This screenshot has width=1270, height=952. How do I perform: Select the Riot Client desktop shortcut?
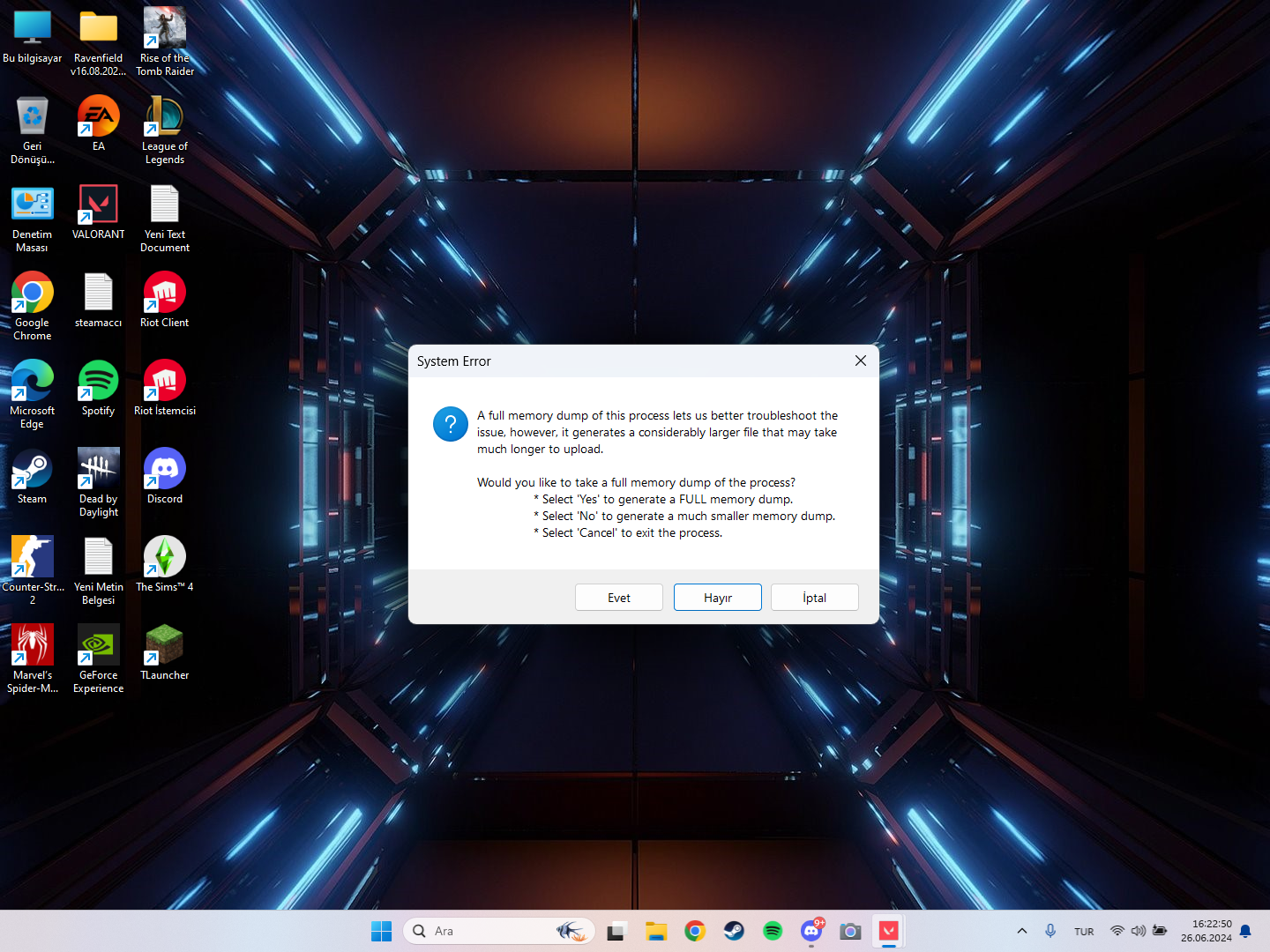[165, 300]
